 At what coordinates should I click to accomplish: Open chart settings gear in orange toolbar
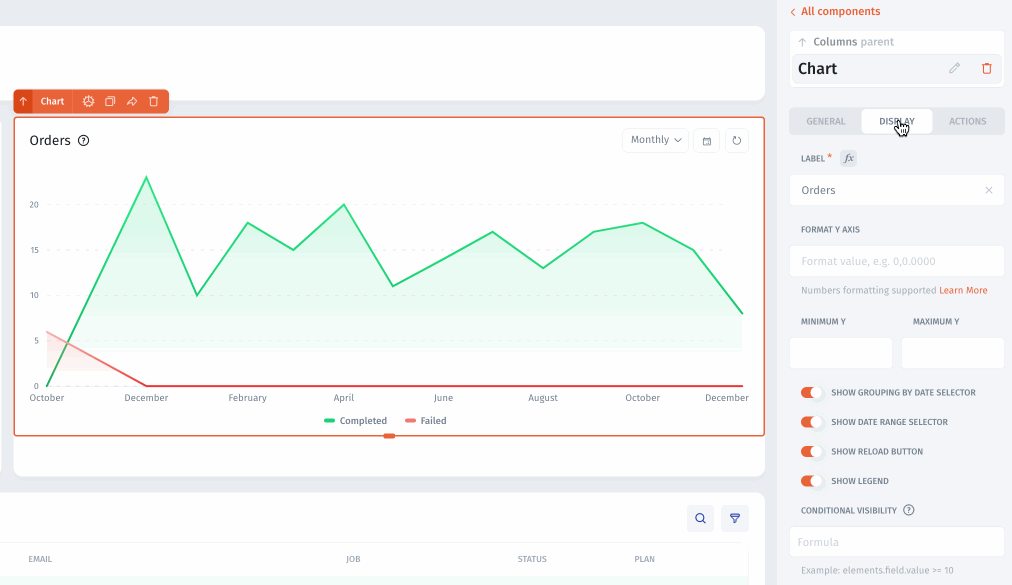click(89, 102)
